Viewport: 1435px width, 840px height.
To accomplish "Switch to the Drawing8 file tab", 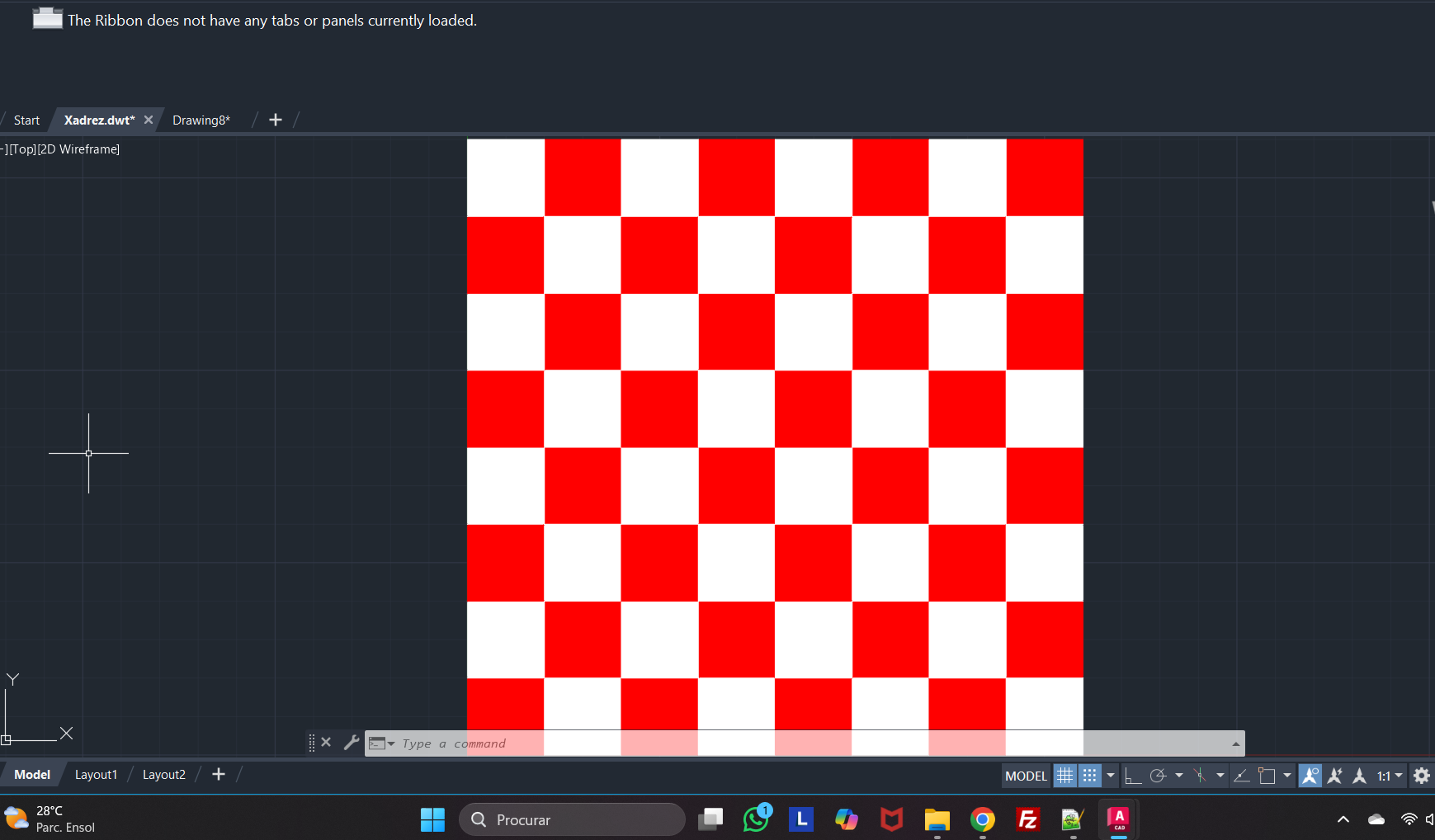I will [x=201, y=120].
